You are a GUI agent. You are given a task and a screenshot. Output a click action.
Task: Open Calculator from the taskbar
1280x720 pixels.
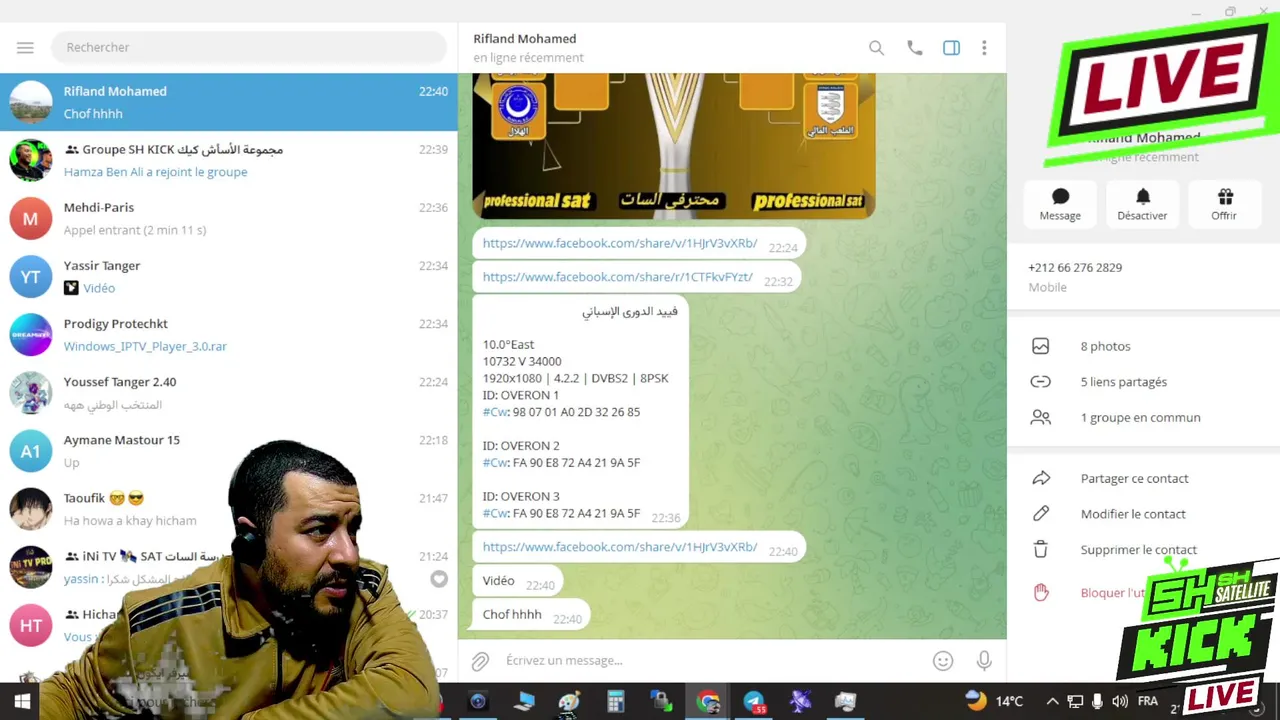[615, 702]
